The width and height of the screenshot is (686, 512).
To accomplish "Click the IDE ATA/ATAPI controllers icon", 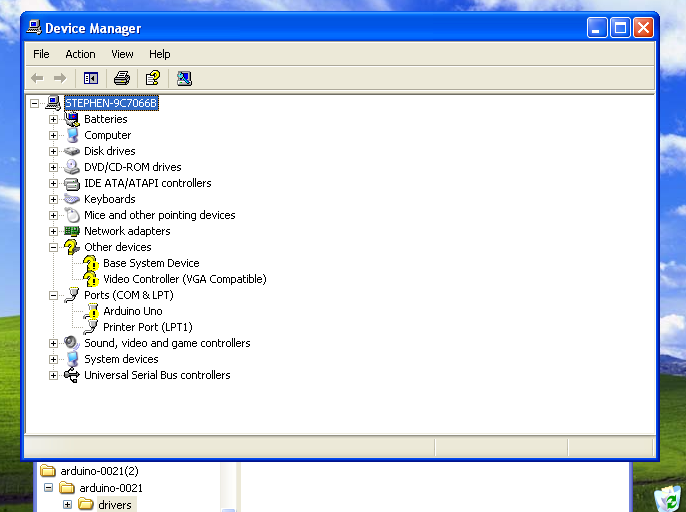I will 72,183.
